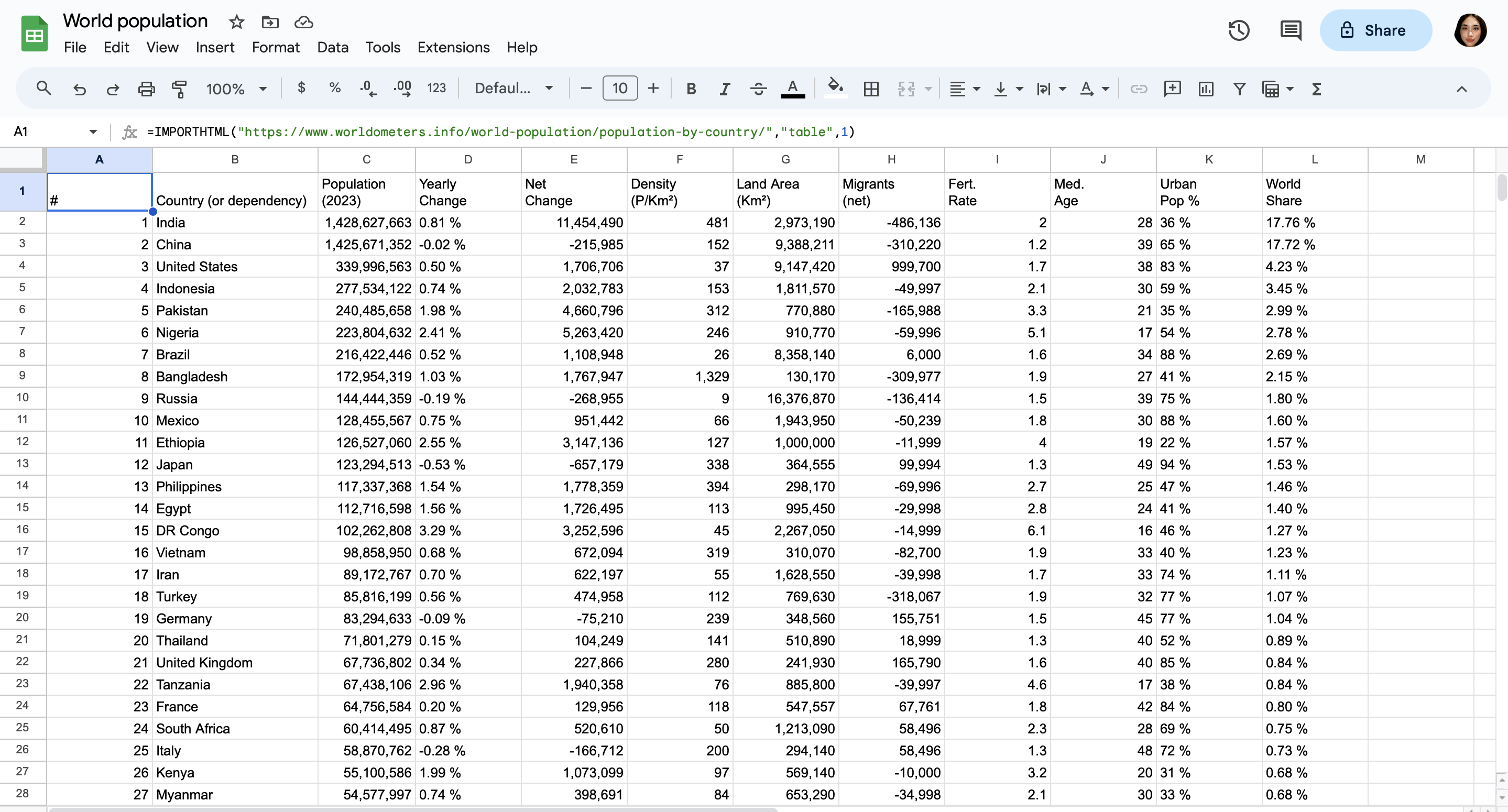The width and height of the screenshot is (1508, 812).
Task: Toggle italic formatting
Action: pyautogui.click(x=724, y=89)
